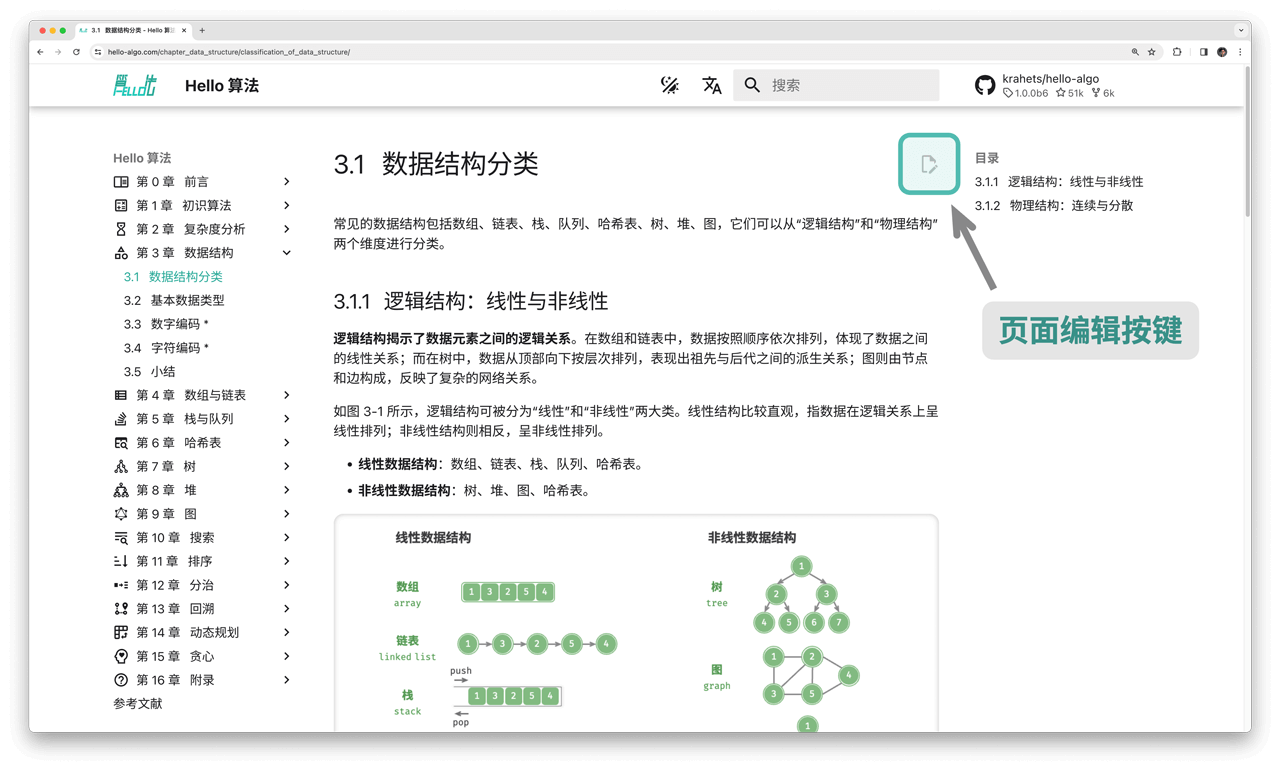This screenshot has height=770, width=1280.
Task: Click the Hello 算法 site title
Action: (222, 86)
